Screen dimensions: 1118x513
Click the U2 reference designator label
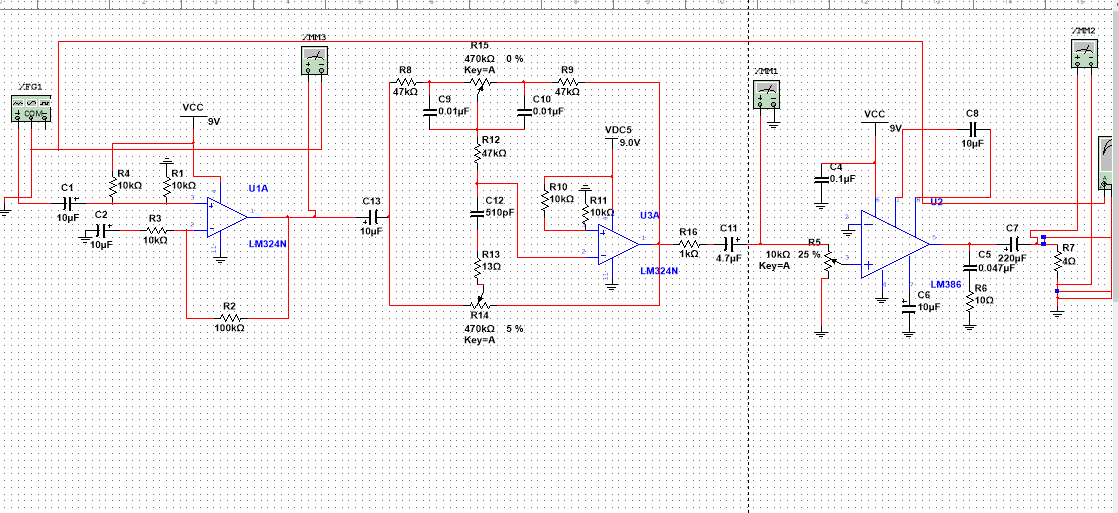(x=937, y=202)
